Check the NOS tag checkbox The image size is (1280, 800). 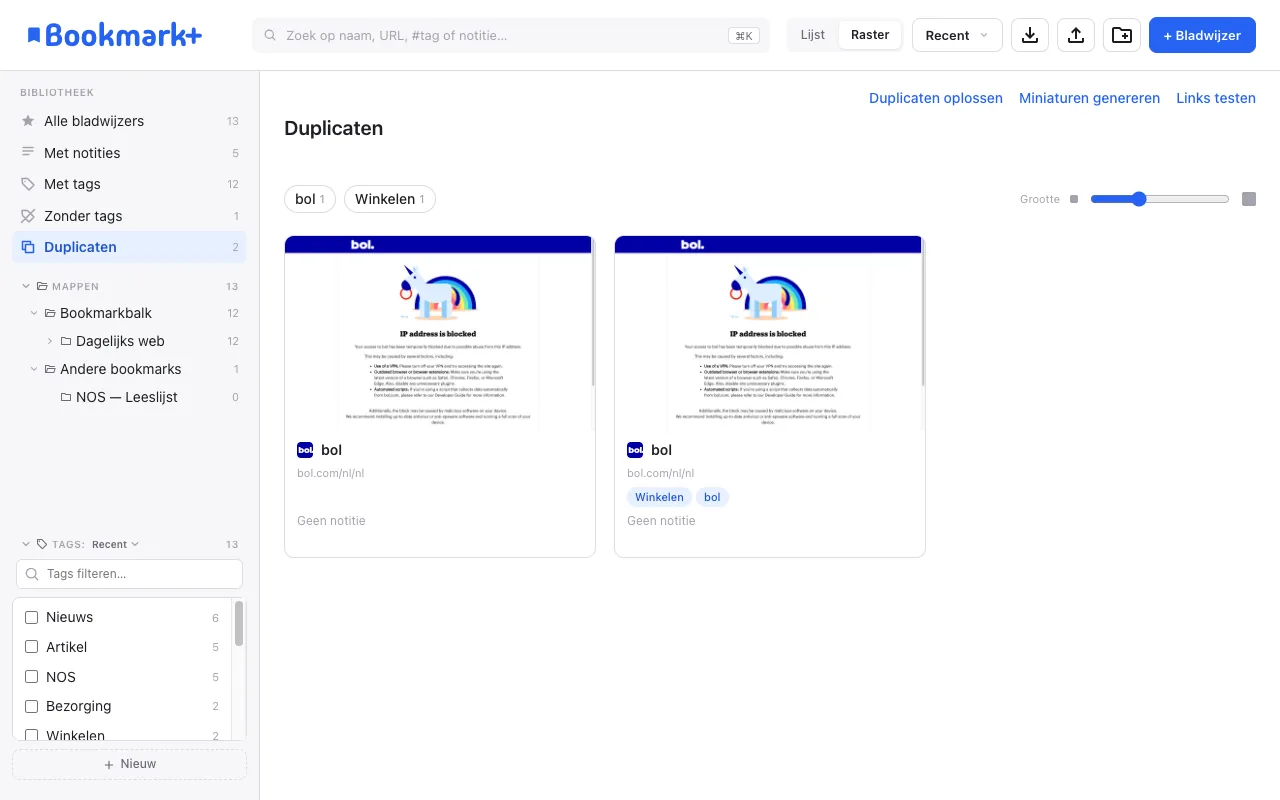point(31,677)
